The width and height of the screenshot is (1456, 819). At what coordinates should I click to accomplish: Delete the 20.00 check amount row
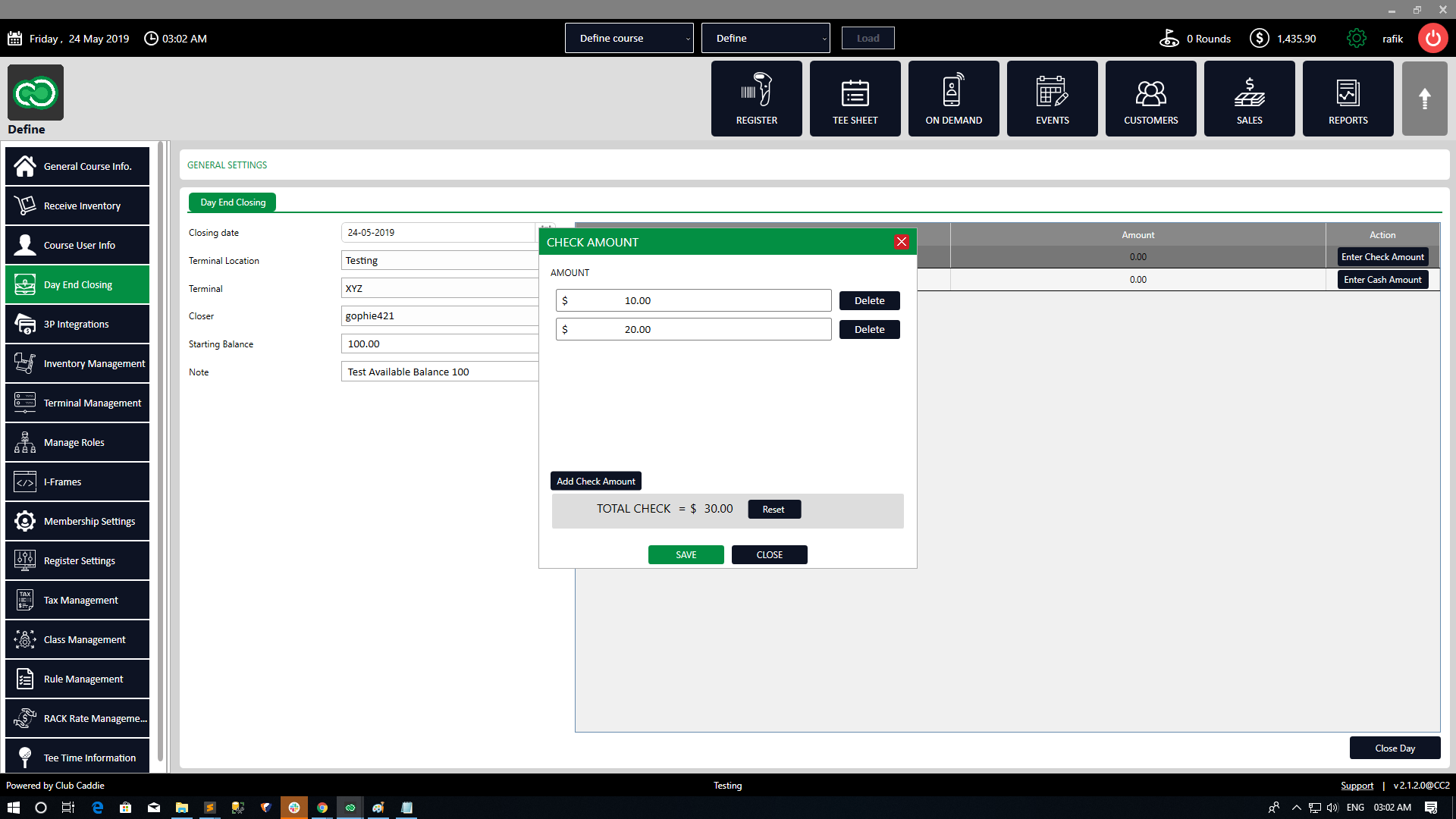(x=869, y=329)
